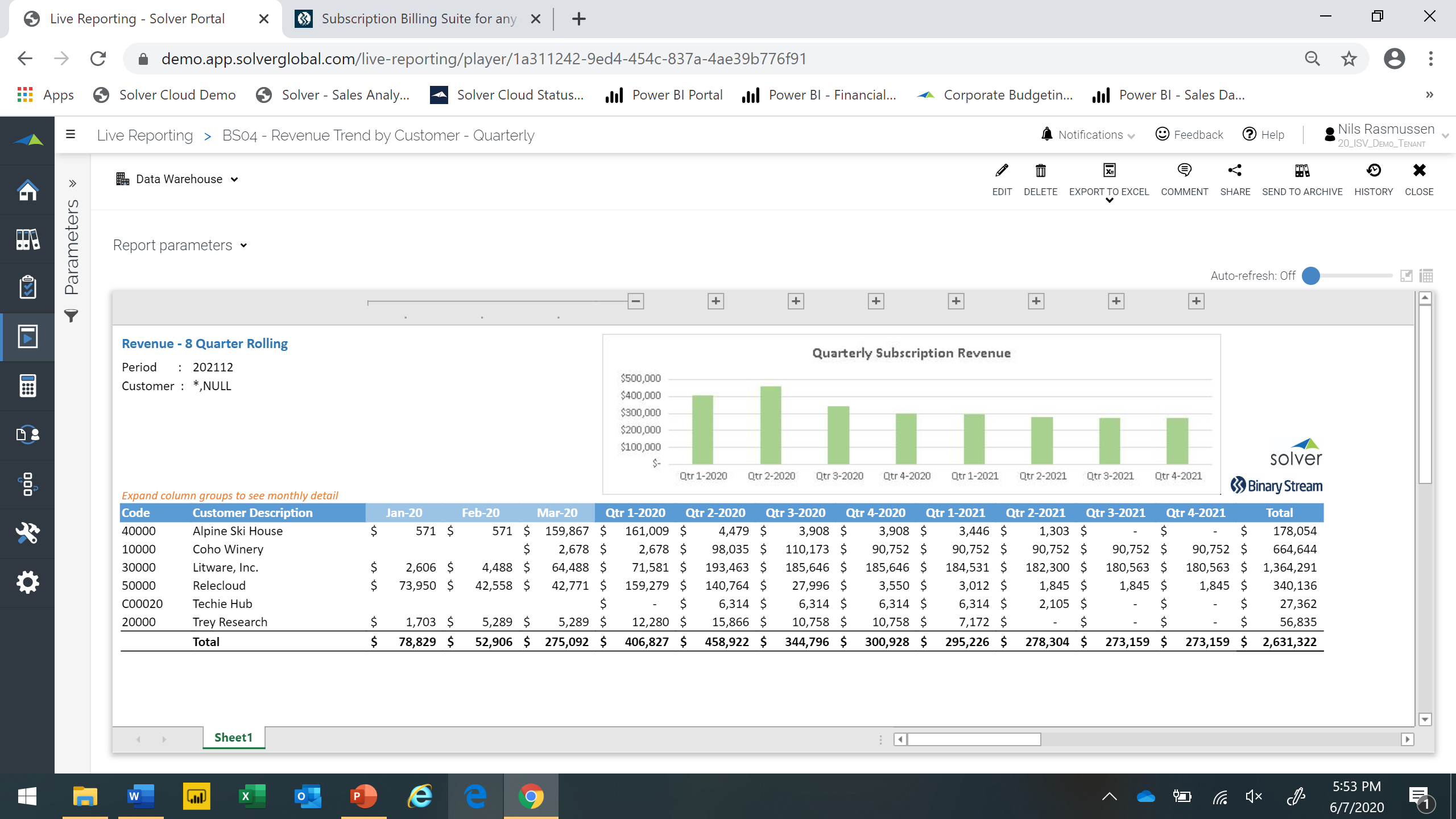This screenshot has height=819, width=1456.
Task: Click the Live Reporting breadcrumb link
Action: pyautogui.click(x=145, y=135)
